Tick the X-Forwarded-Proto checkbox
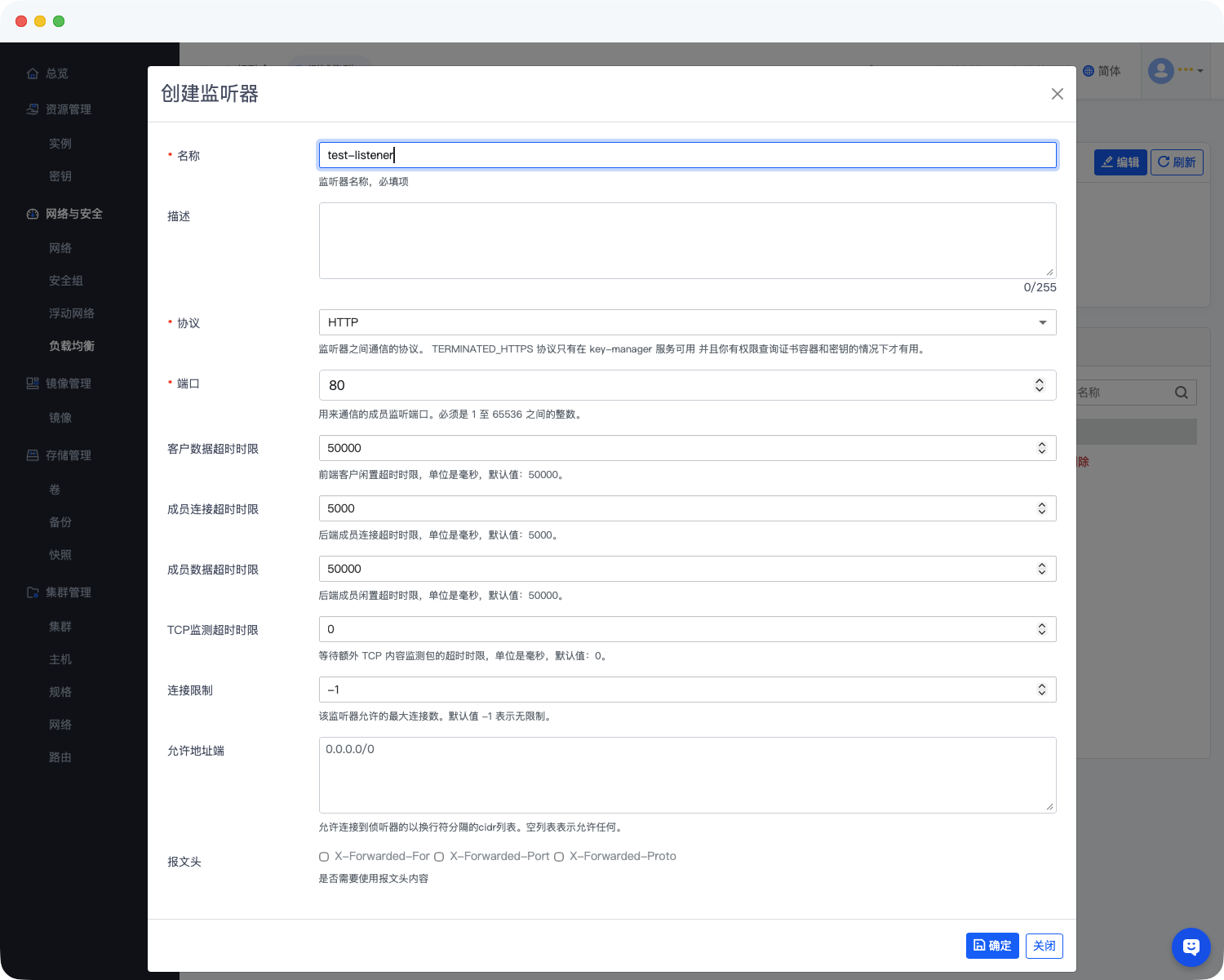 (559, 857)
